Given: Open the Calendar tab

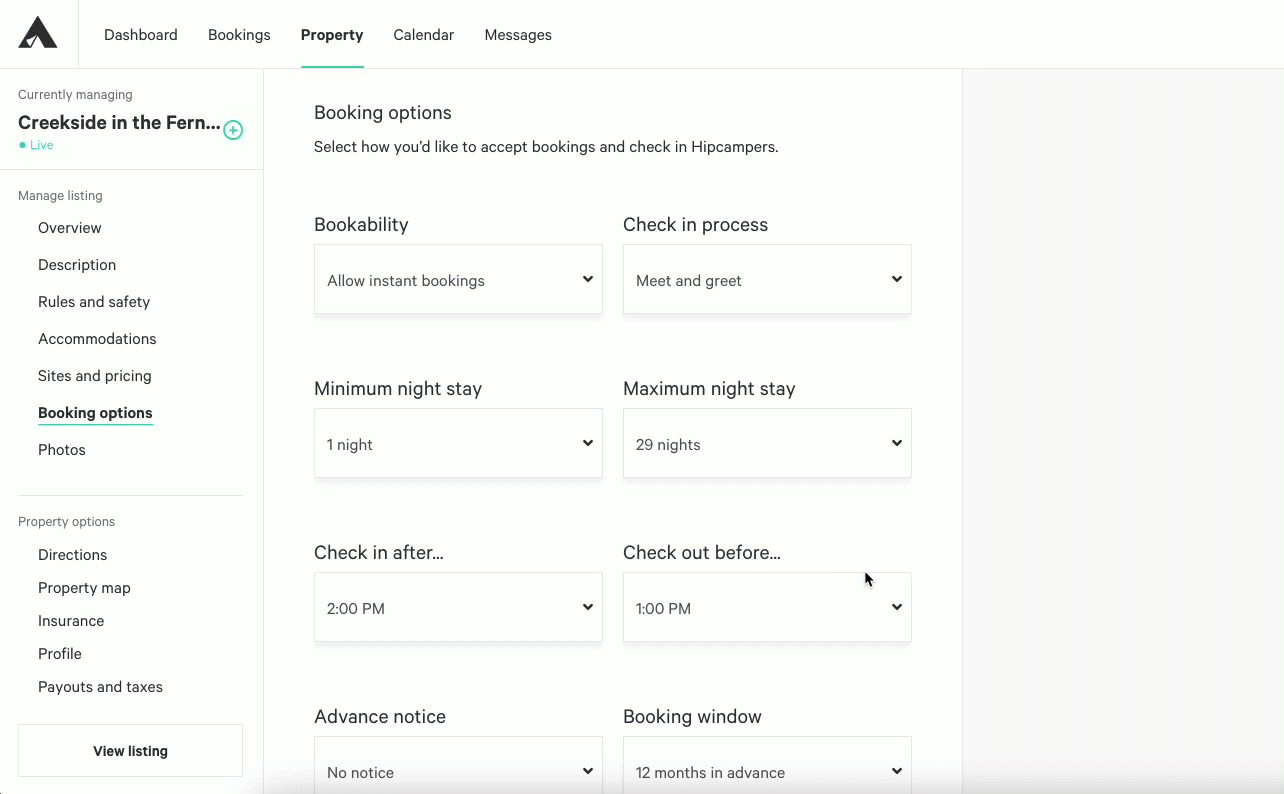Looking at the screenshot, I should click(424, 35).
